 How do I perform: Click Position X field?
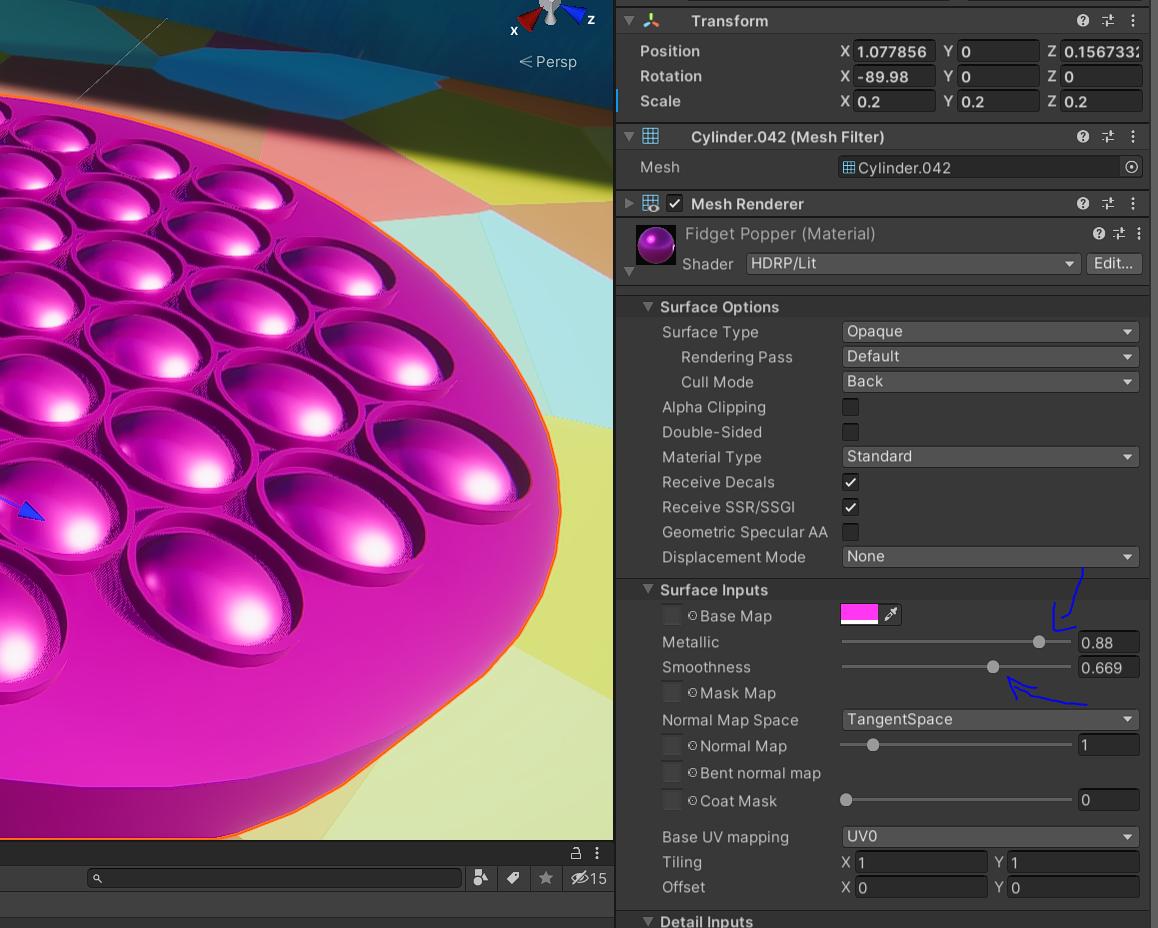tap(894, 52)
